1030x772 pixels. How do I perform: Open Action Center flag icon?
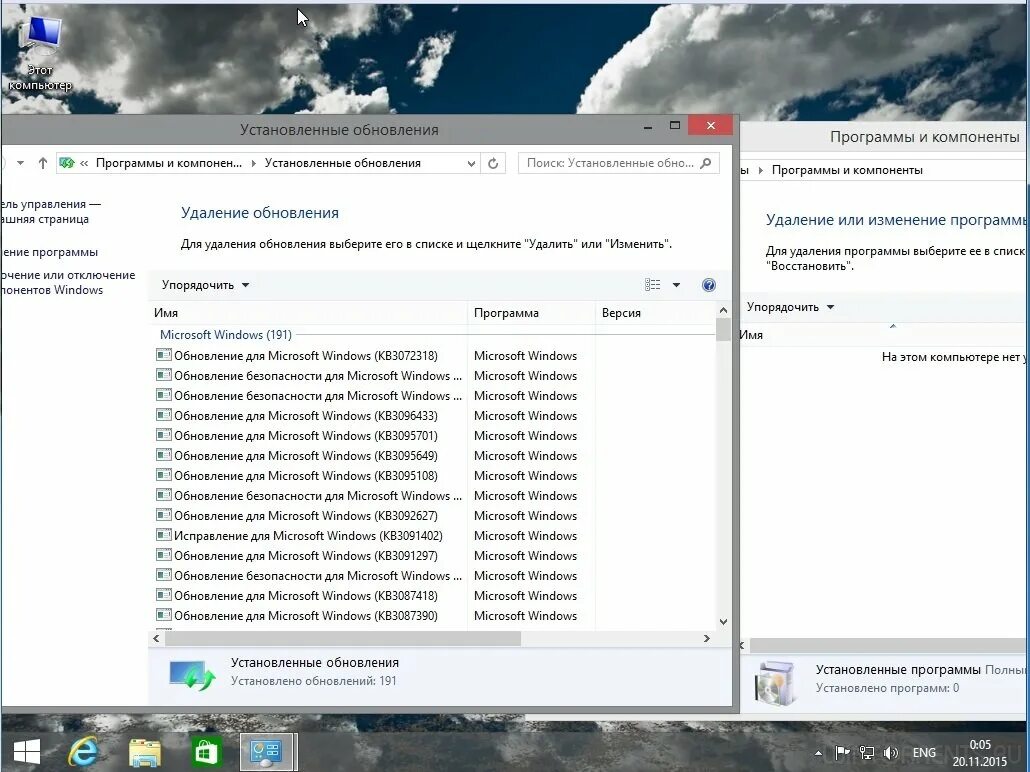[x=842, y=753]
